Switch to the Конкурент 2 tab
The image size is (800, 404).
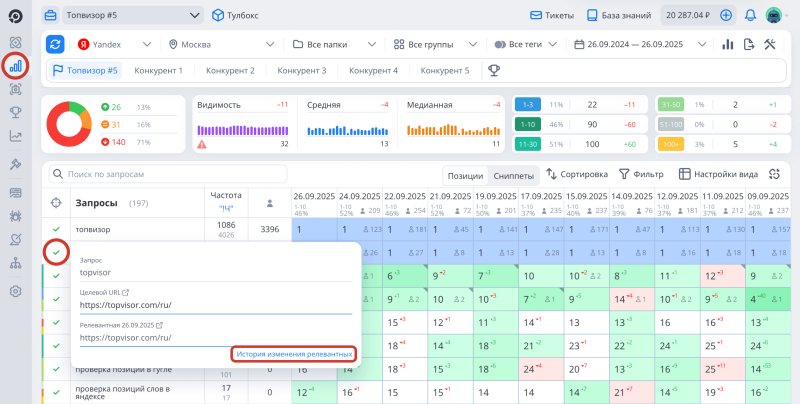[x=230, y=70]
